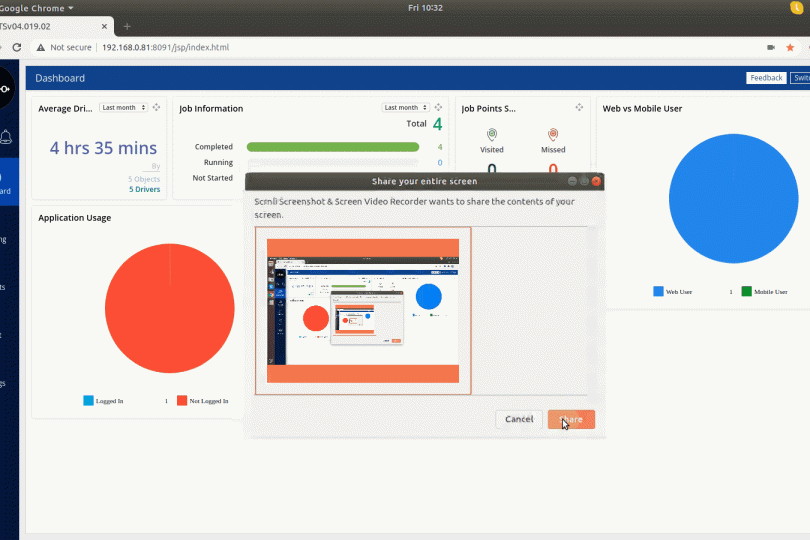Open a new browser tab
The image size is (810, 540).
[127, 25]
